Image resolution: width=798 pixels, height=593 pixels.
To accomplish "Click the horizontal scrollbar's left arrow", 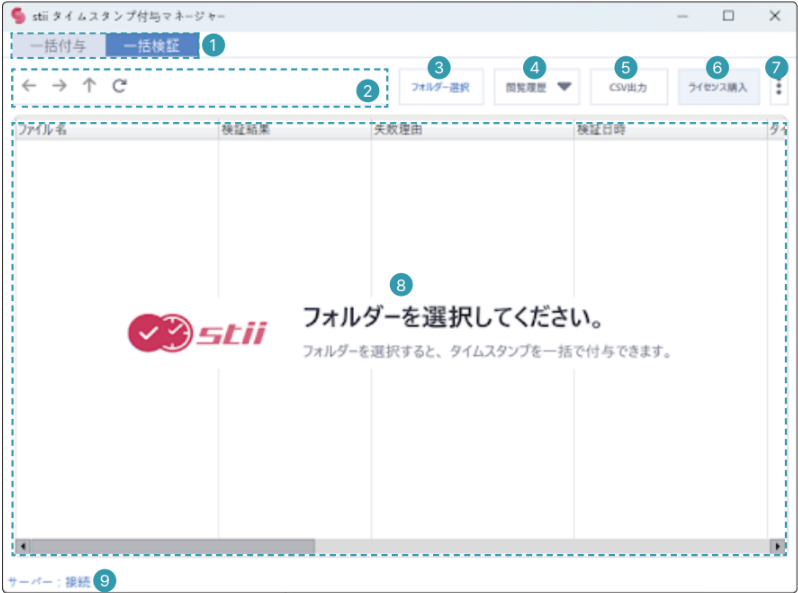I will tap(23, 547).
